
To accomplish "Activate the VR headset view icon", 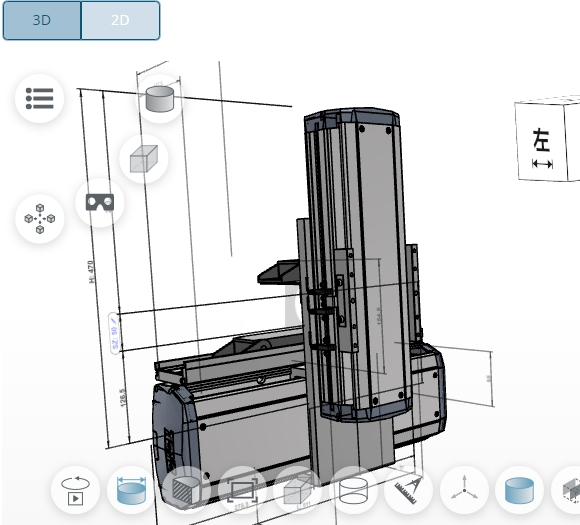I will pos(100,202).
